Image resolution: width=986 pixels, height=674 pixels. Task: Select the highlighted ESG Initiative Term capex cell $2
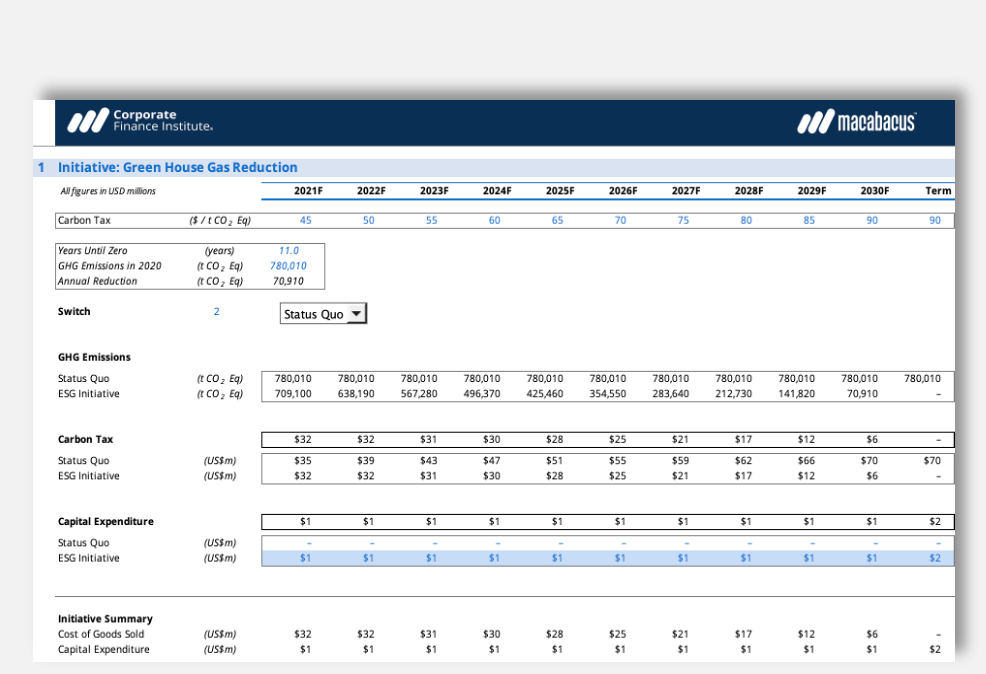click(935, 558)
